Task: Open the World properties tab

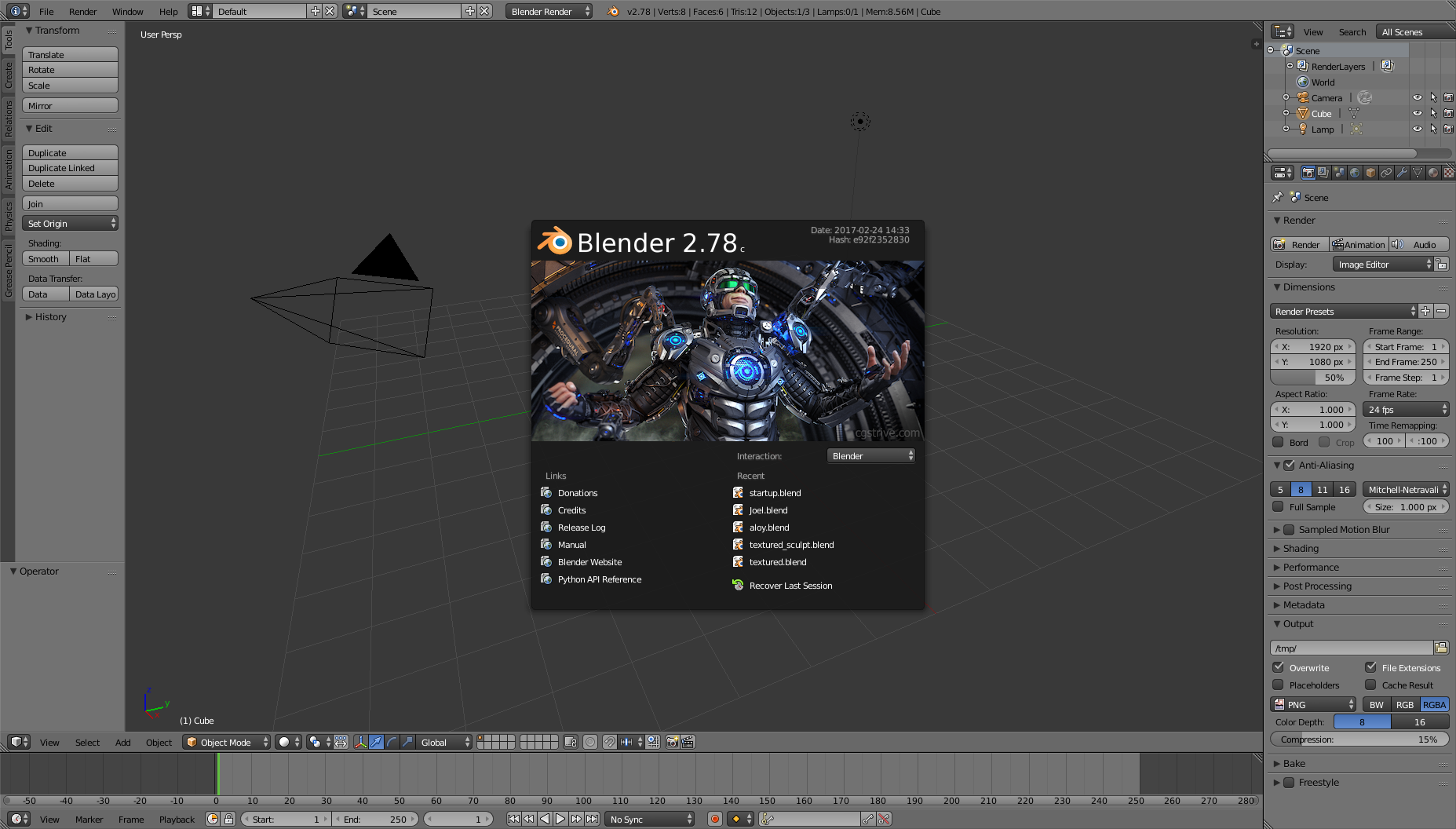Action: tap(1355, 173)
